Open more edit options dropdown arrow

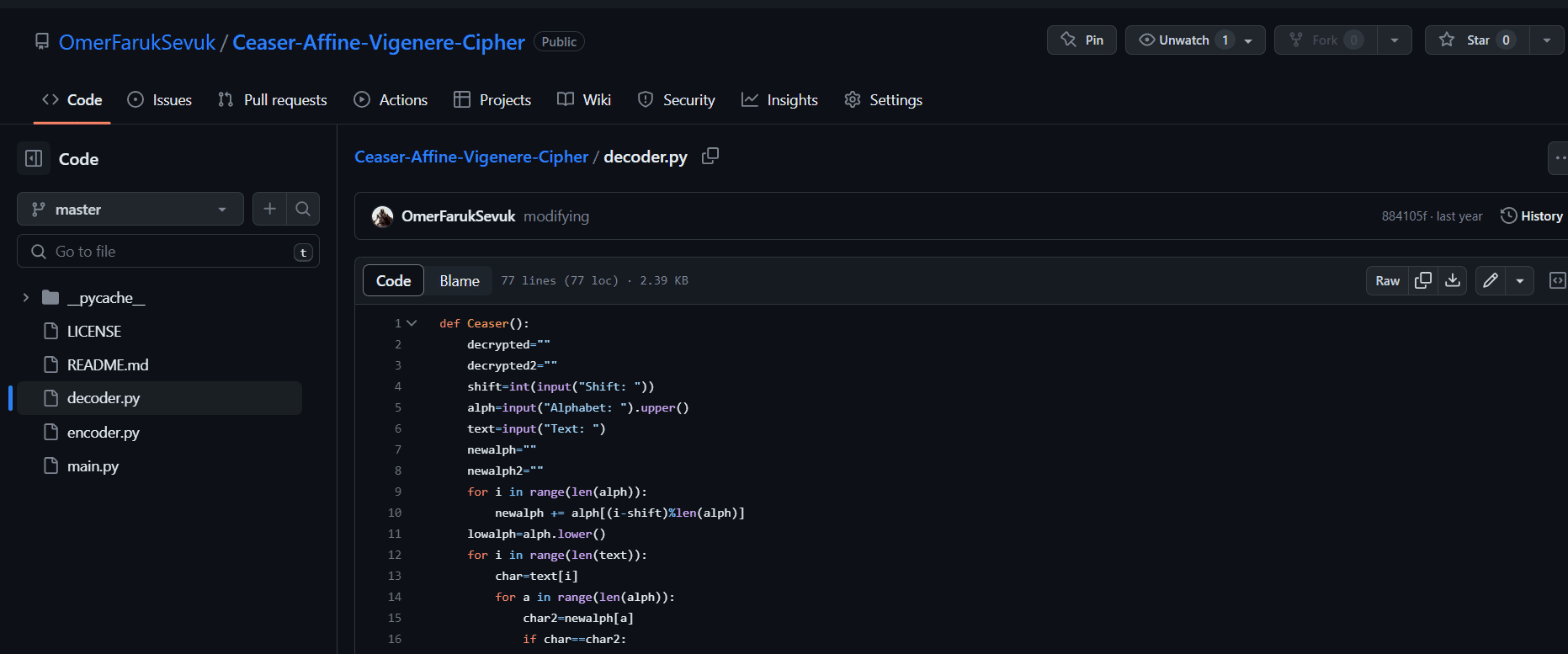tap(1520, 280)
